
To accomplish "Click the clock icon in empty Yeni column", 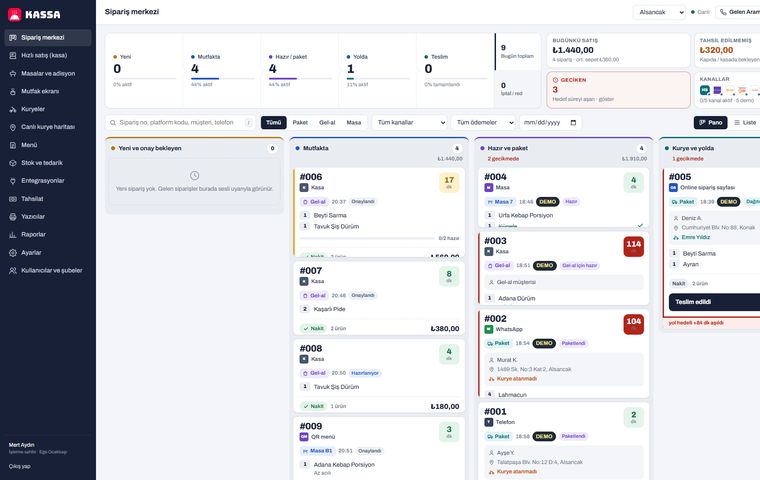I will click(194, 176).
